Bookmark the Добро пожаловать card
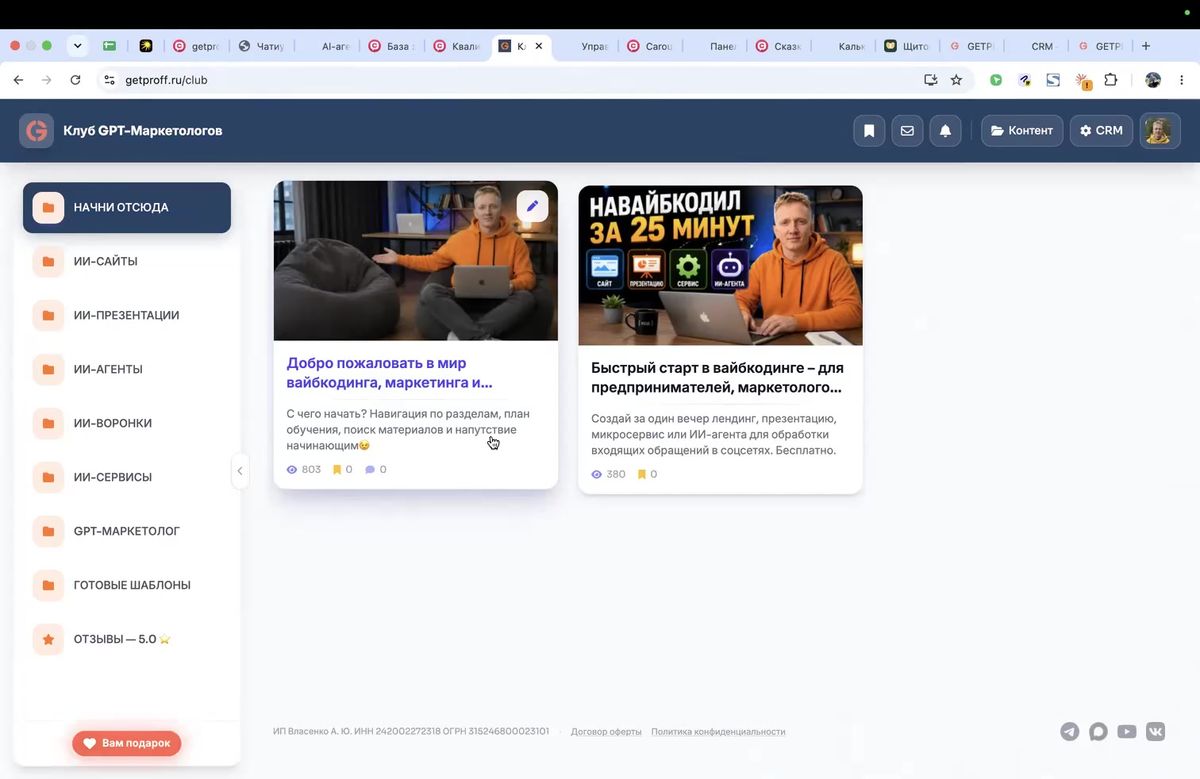Screen dimensions: 1200x779 (x=342, y=469)
